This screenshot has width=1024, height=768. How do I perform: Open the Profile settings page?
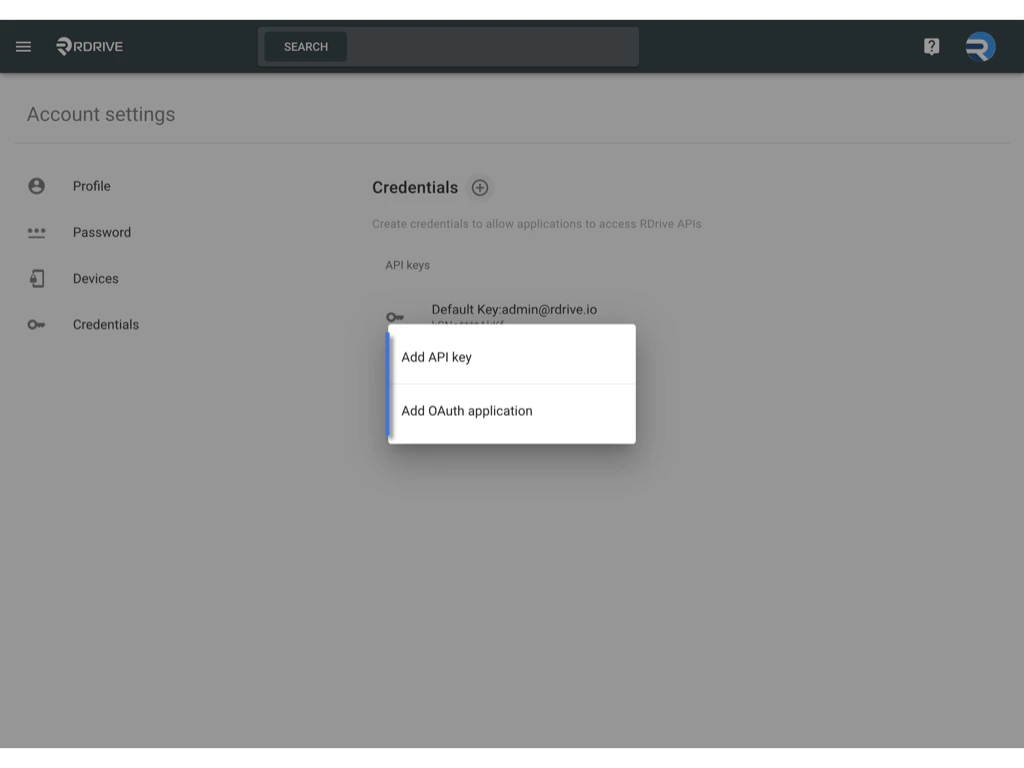92,185
